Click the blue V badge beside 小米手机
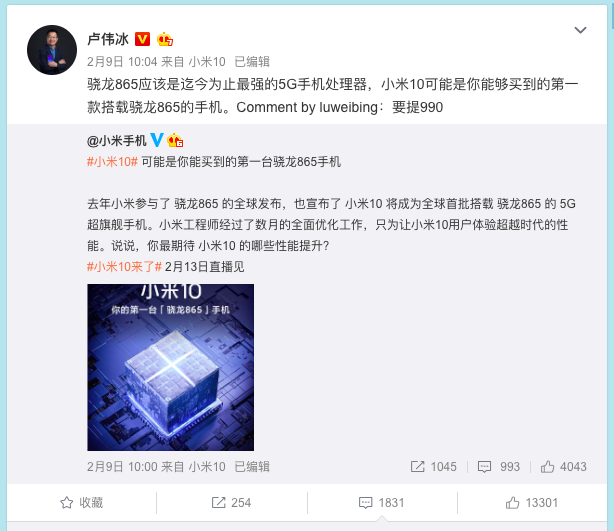The width and height of the screenshot is (614, 531). pyautogui.click(x=157, y=140)
